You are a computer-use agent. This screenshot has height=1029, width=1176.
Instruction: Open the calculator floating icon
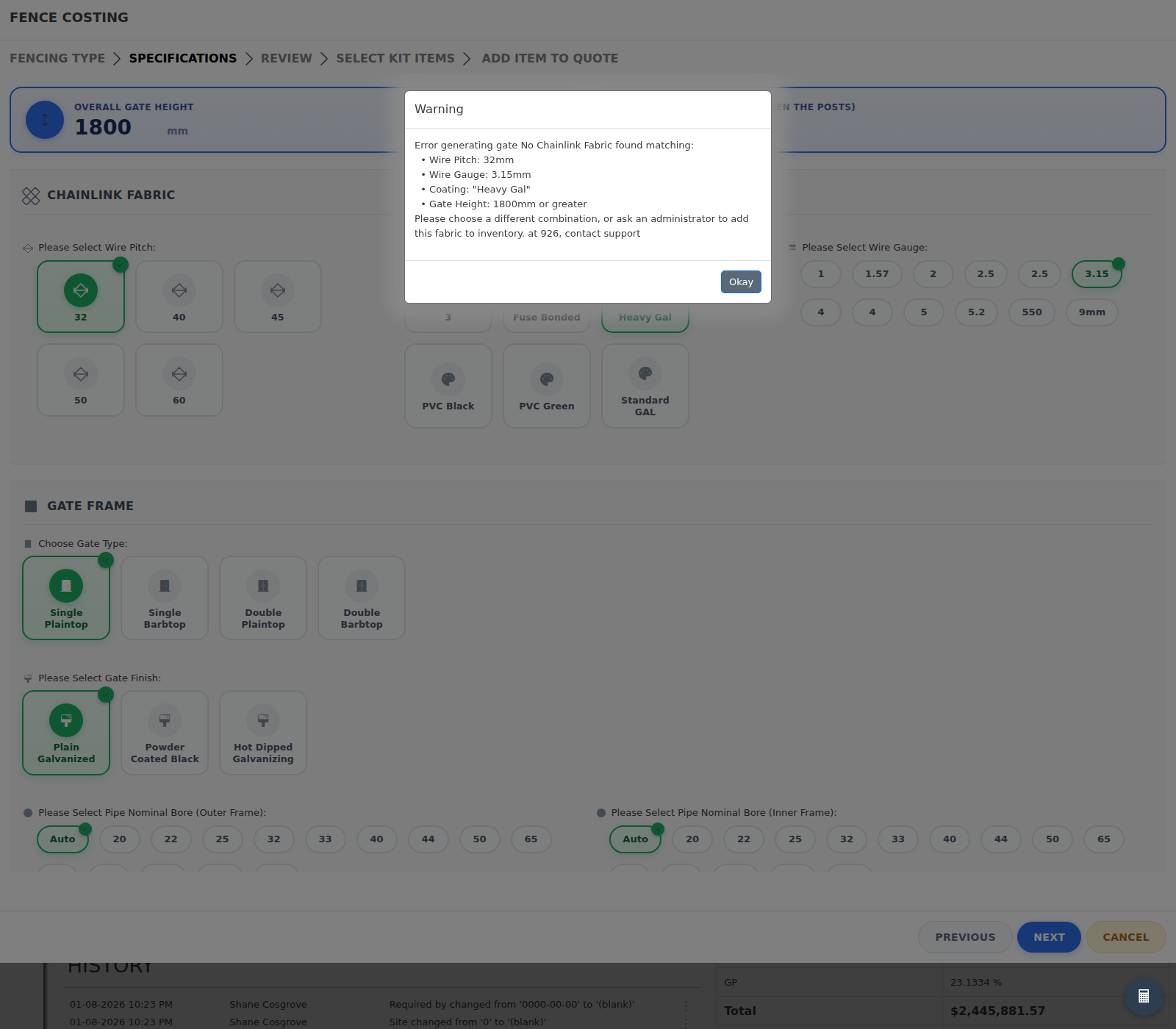1144,997
